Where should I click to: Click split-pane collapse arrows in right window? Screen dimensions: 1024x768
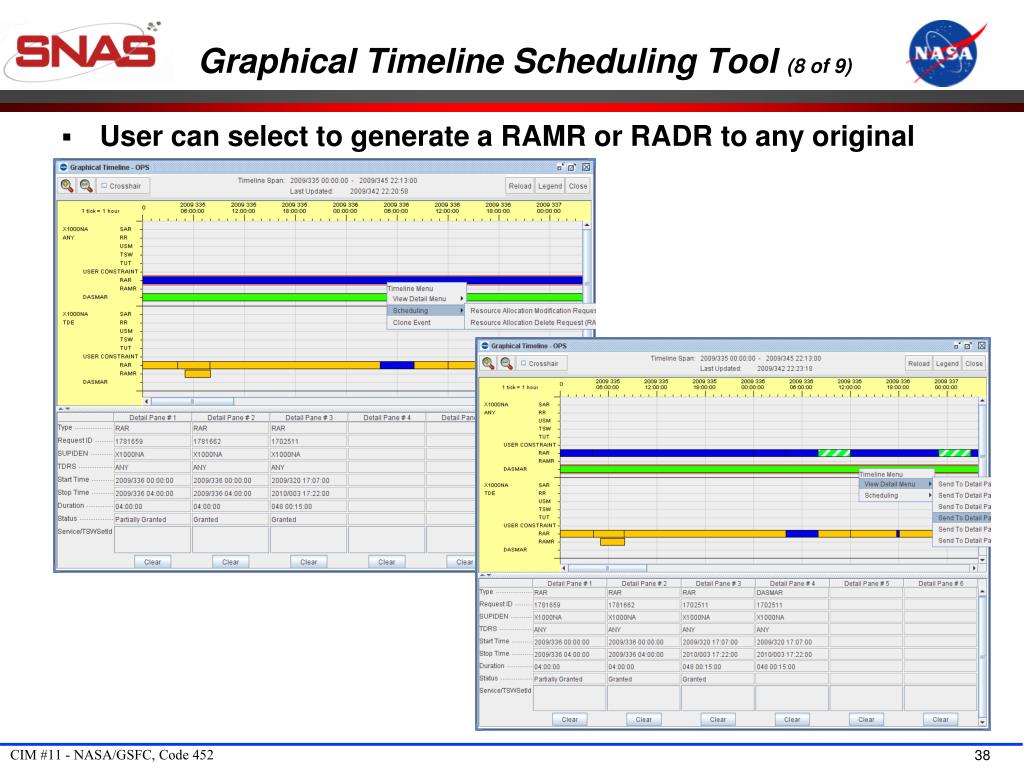(486, 575)
